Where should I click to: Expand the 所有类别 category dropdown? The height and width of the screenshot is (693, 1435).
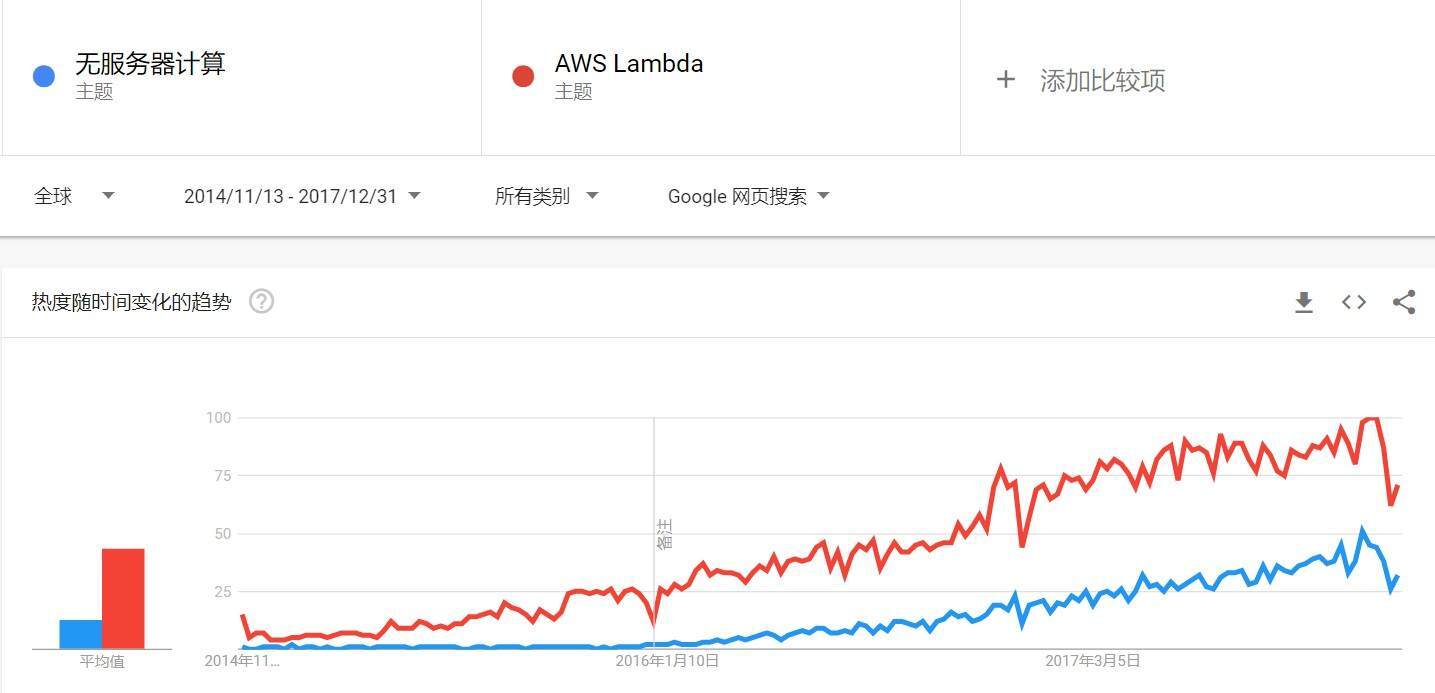click(x=546, y=196)
